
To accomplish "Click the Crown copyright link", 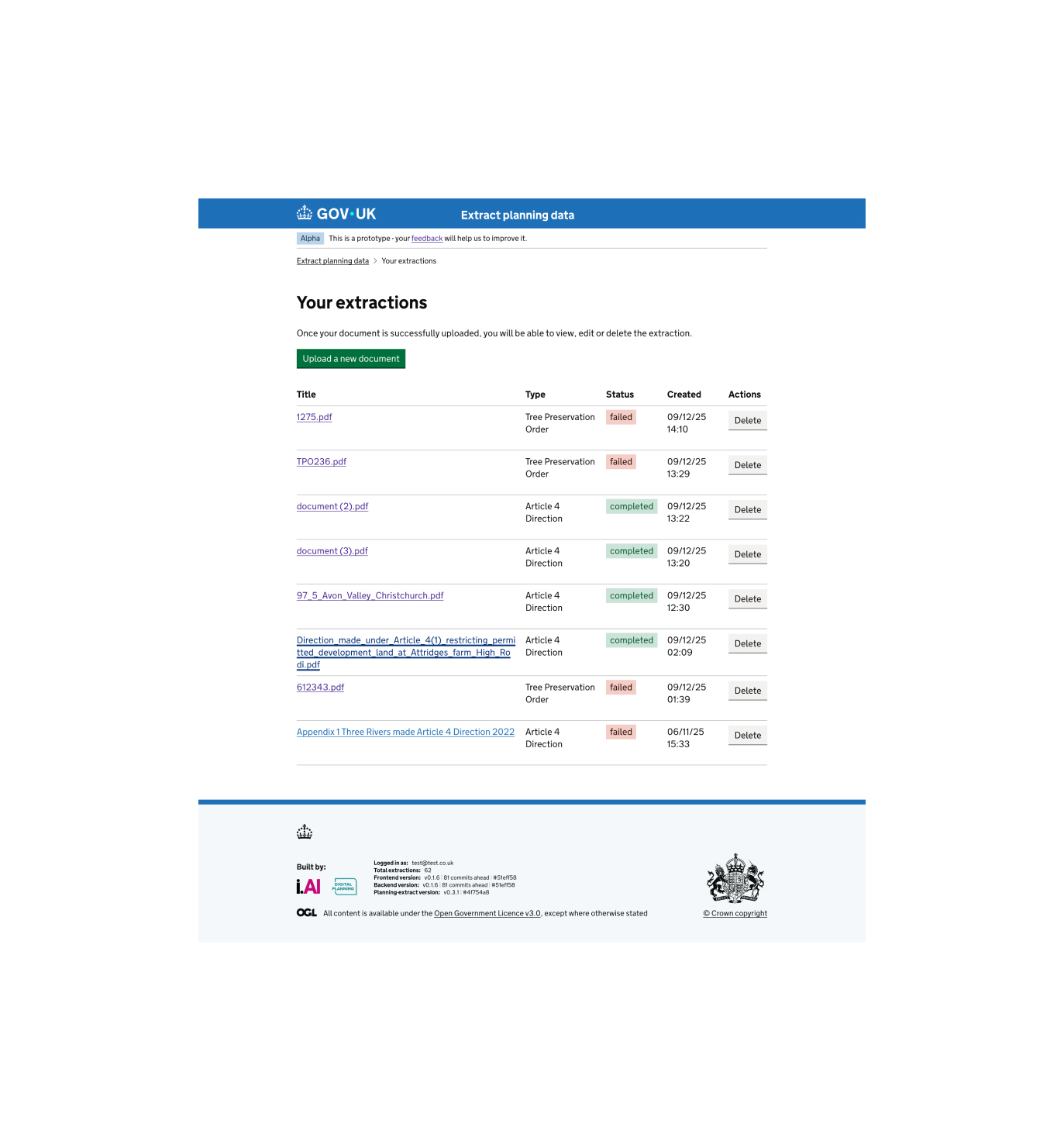I will tap(735, 913).
